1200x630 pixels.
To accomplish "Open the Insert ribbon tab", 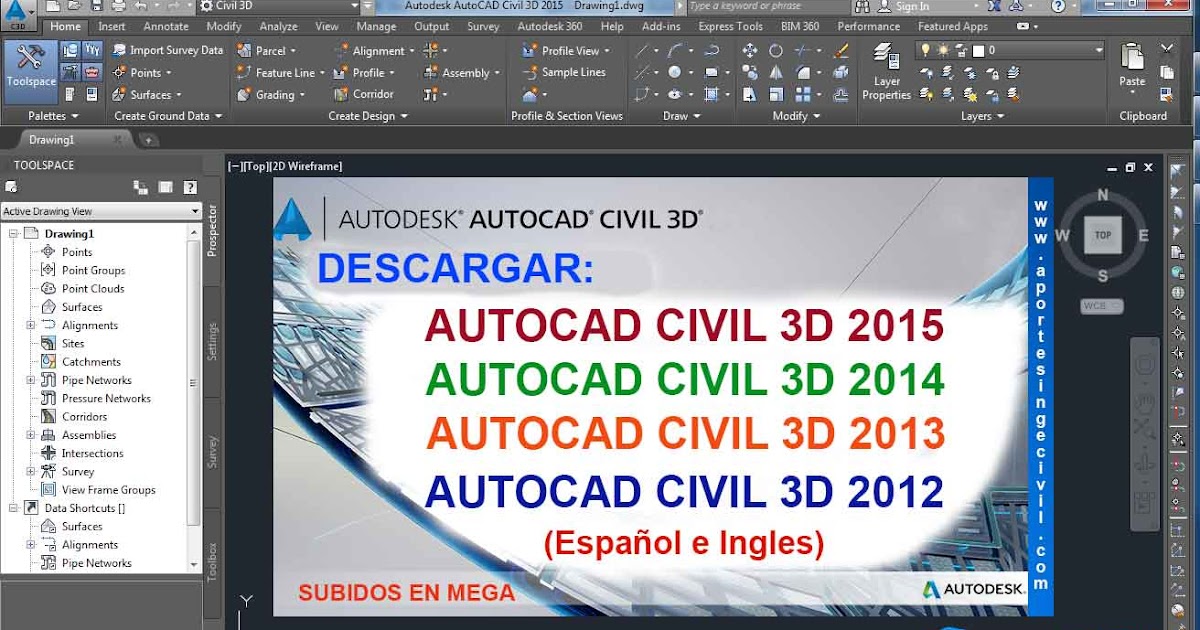I will [x=112, y=27].
